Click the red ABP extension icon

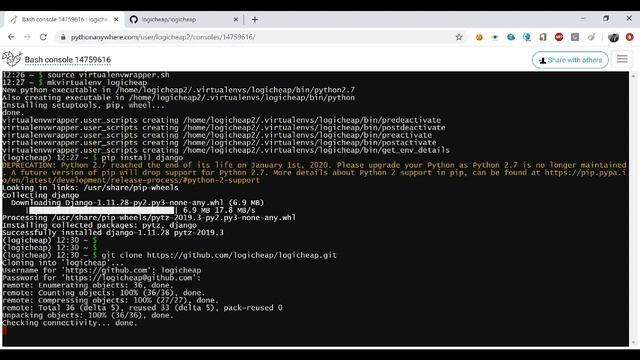559,37
